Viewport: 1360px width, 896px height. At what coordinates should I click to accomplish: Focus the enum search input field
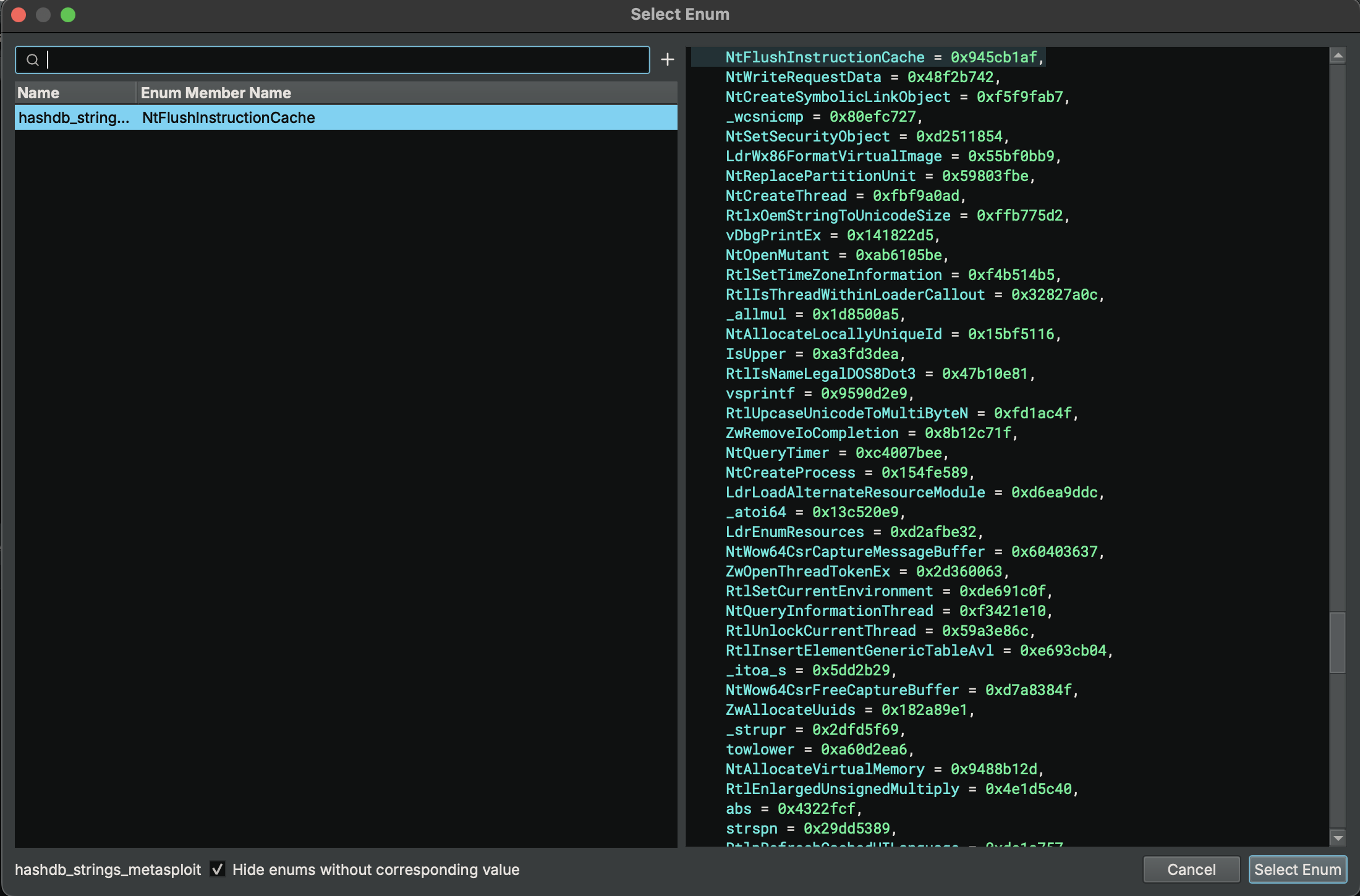point(333,60)
